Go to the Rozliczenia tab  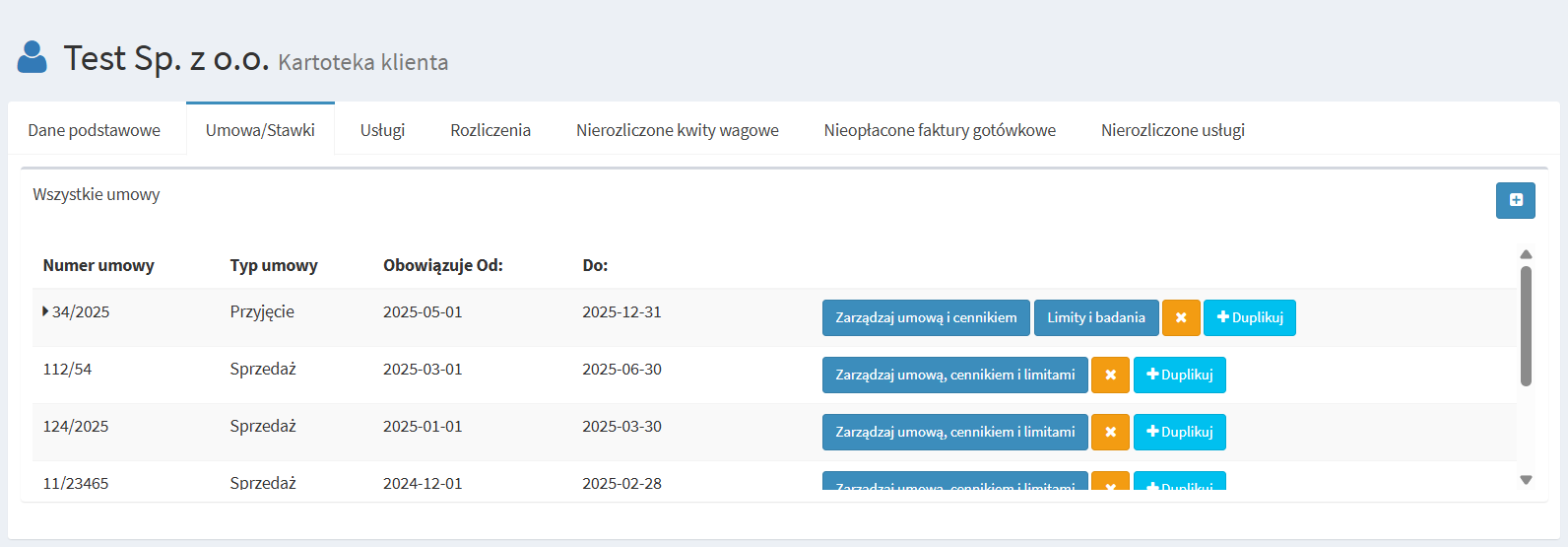(x=490, y=130)
